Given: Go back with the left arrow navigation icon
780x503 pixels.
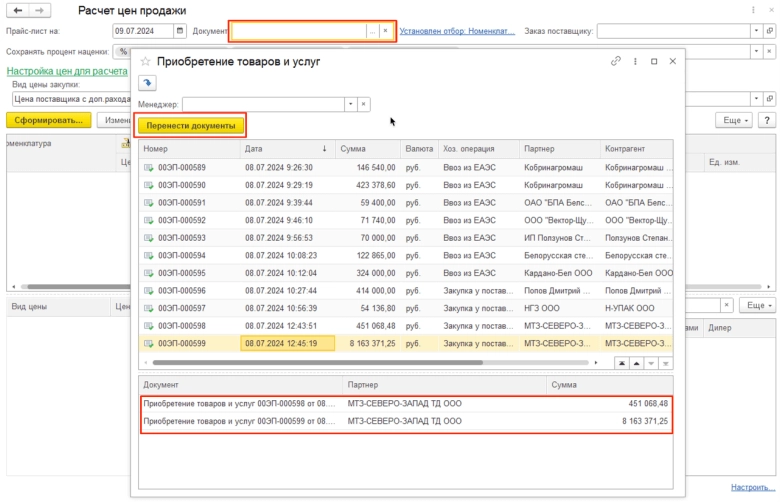Looking at the screenshot, I should [17, 10].
